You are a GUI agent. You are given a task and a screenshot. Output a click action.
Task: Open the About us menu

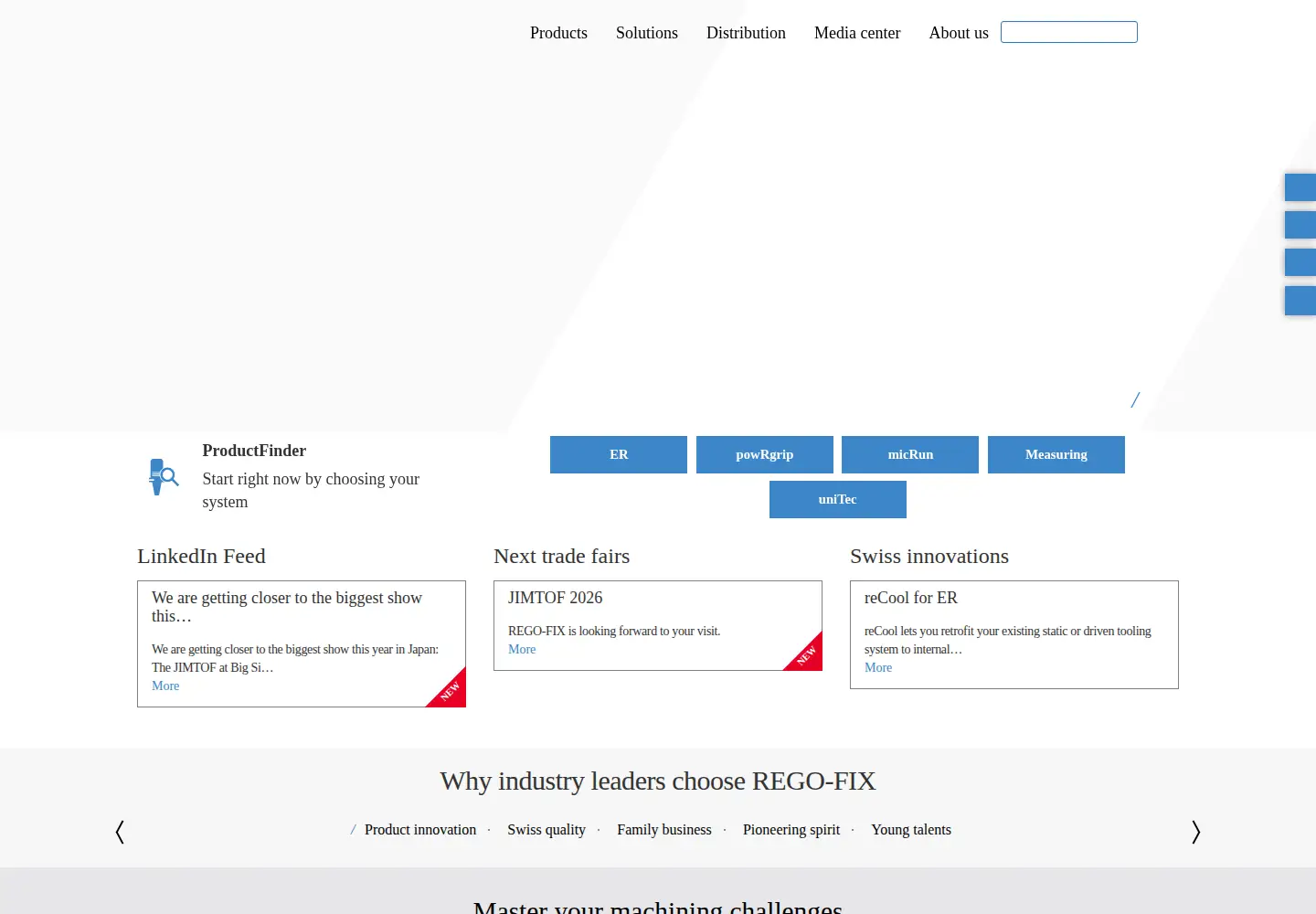[x=959, y=33]
